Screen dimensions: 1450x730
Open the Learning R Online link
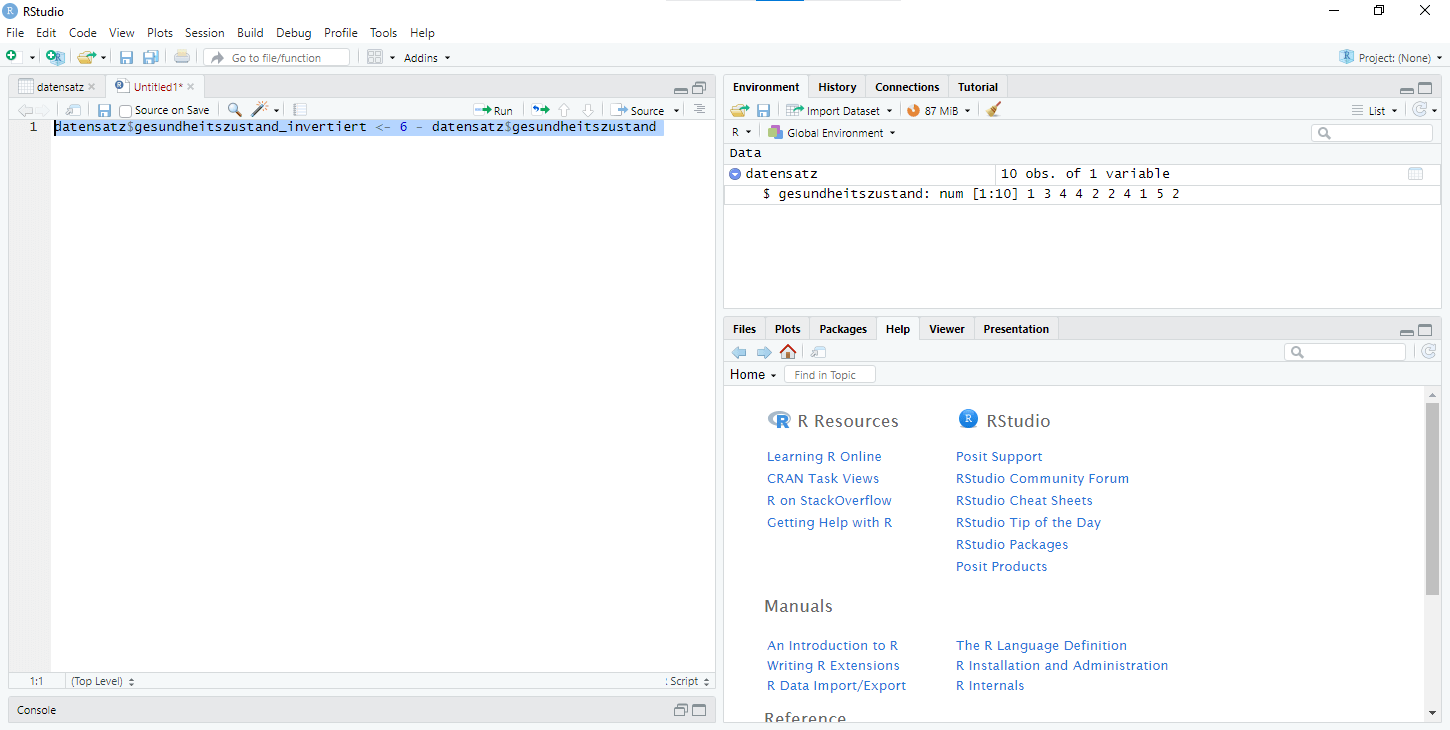(x=824, y=456)
